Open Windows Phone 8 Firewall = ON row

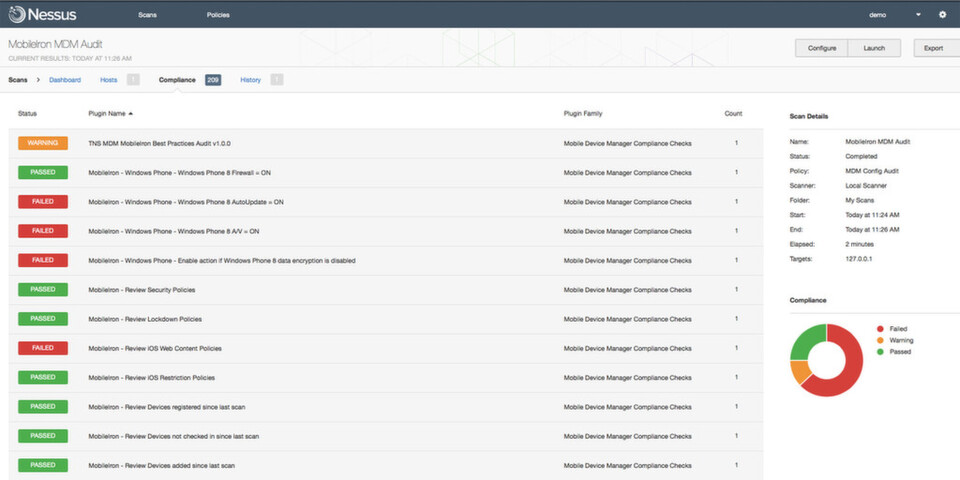386,173
